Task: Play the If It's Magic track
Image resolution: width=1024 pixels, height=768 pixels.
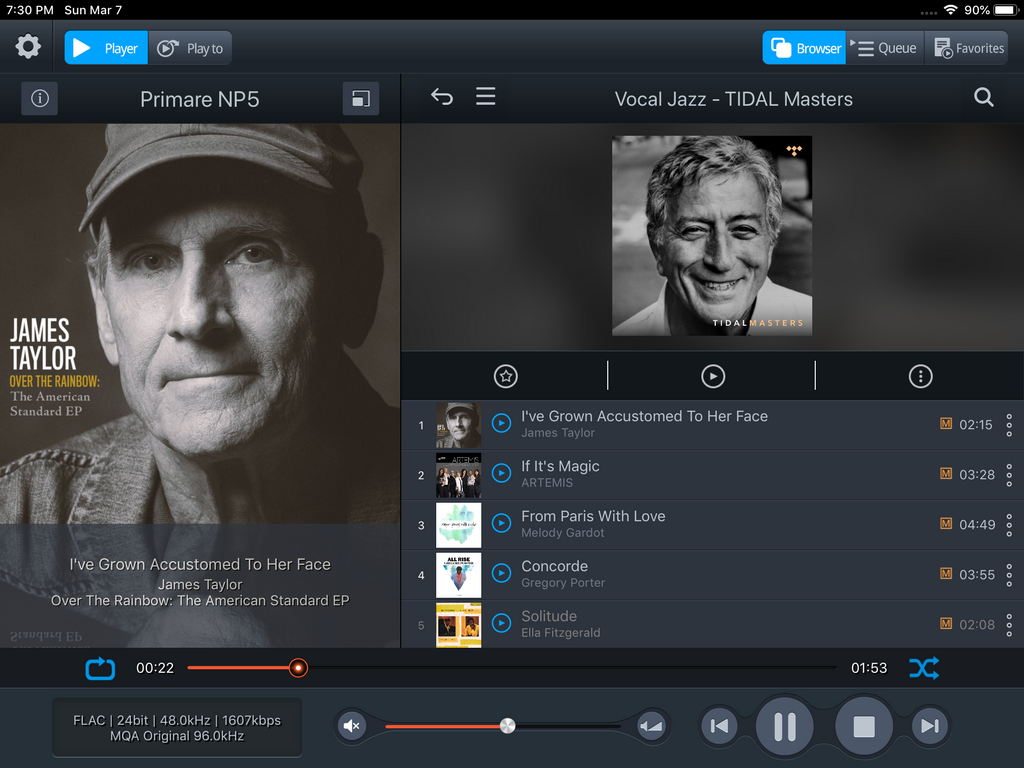Action: [501, 473]
